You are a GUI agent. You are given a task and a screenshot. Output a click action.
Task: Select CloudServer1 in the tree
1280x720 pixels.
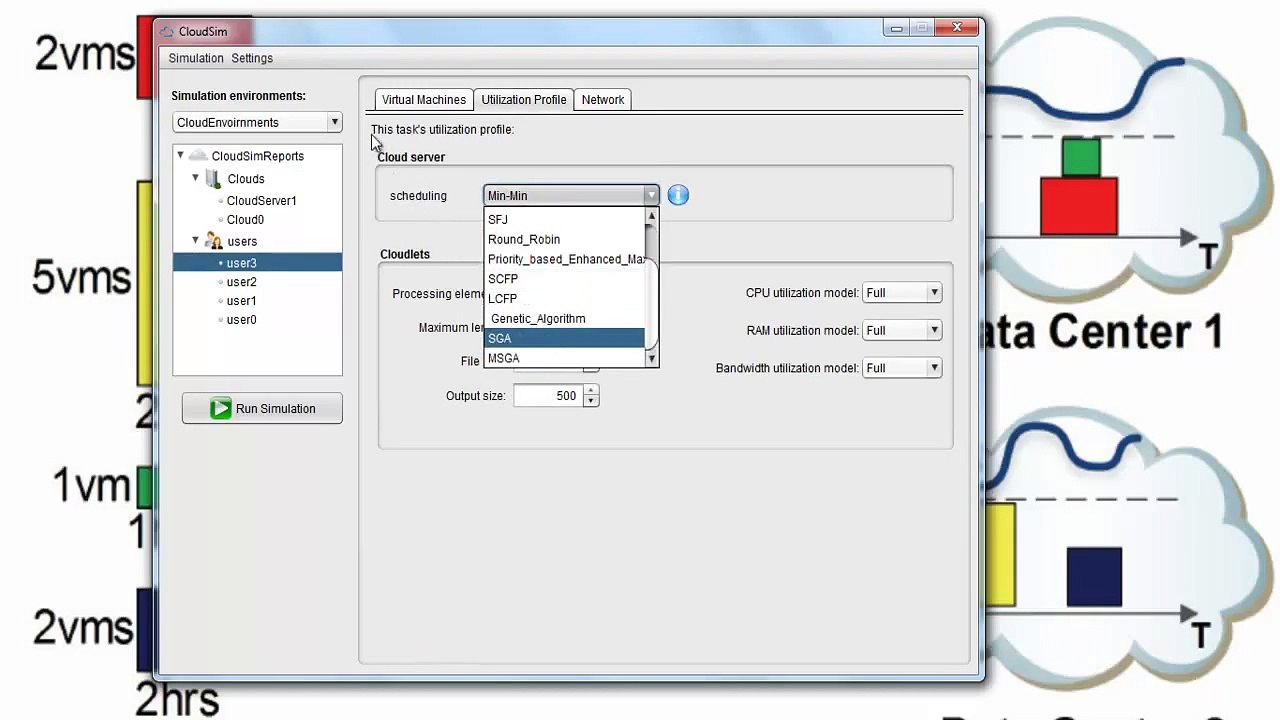tap(261, 201)
